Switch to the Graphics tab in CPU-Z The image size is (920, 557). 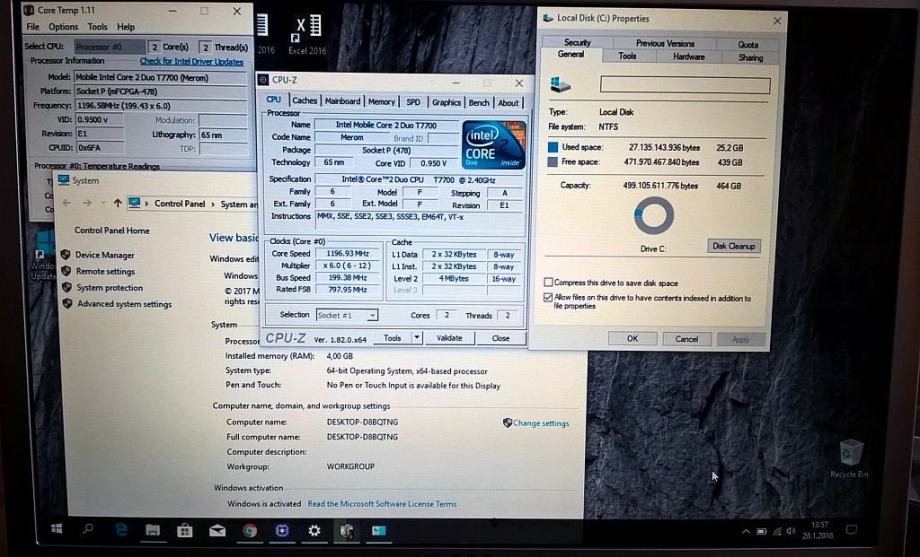[x=447, y=102]
